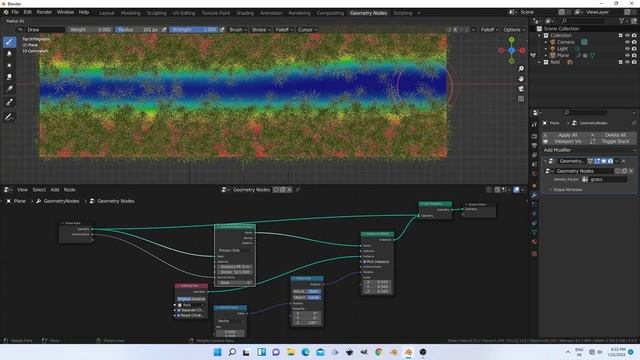Hide the Plane in viewport via eye icon

pyautogui.click(x=628, y=55)
